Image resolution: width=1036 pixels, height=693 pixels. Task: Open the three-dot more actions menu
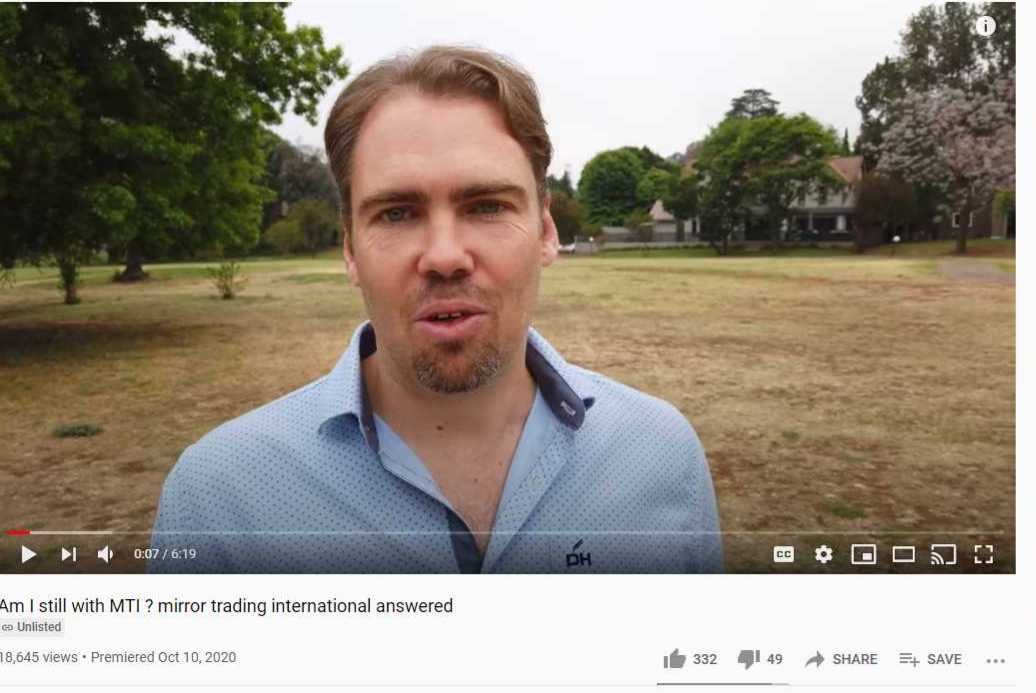point(995,660)
